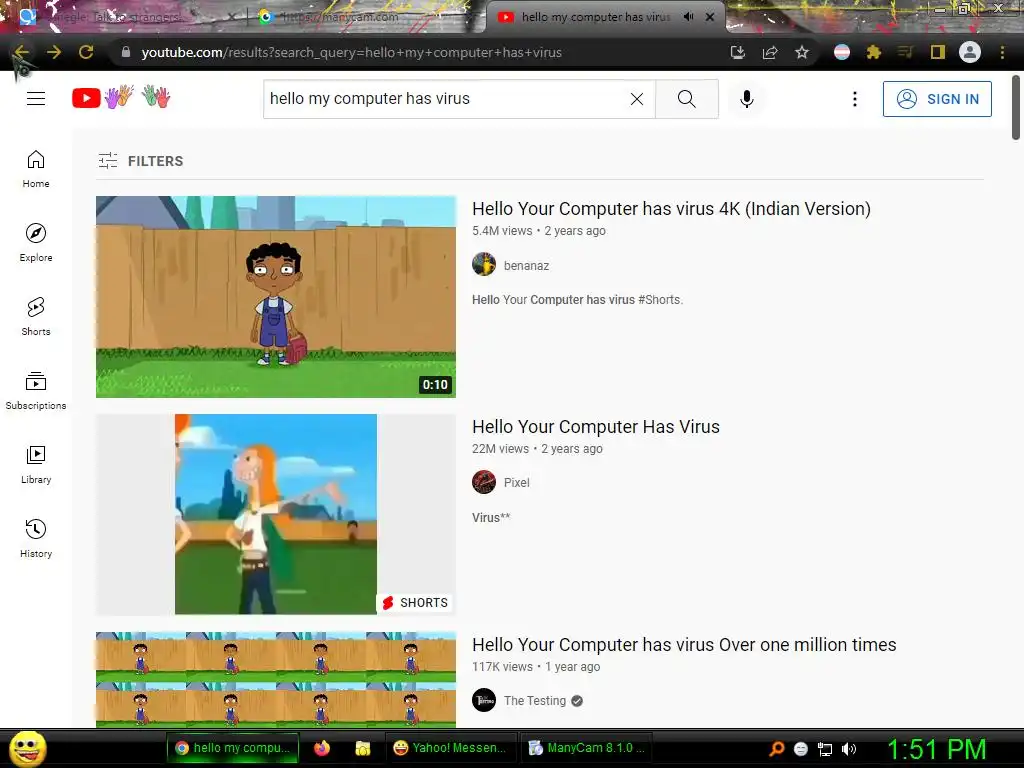The width and height of the screenshot is (1024, 768).
Task: Click 'Hello Your Computer has virus #Shorts.' description
Action: [577, 300]
